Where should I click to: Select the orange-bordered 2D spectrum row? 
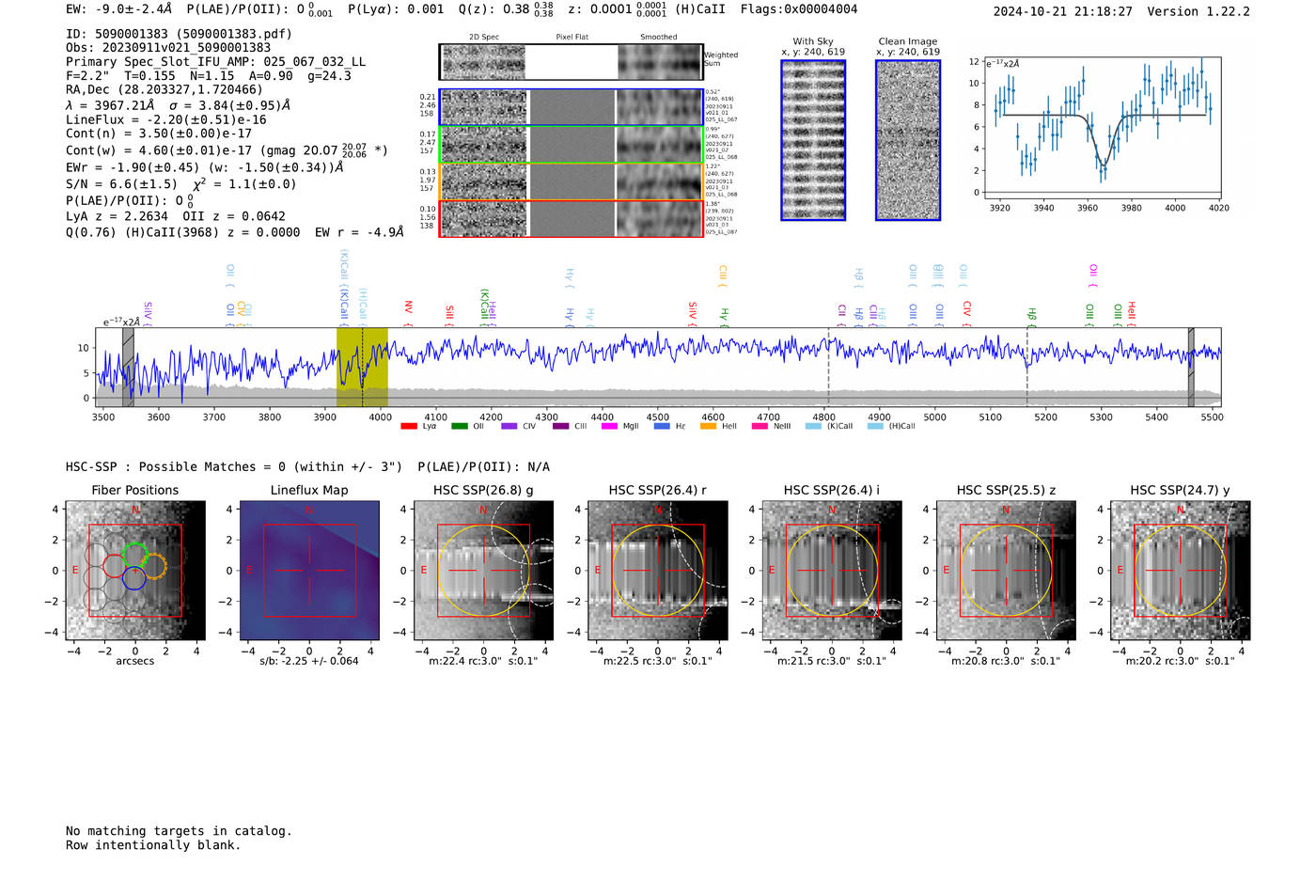point(572,181)
